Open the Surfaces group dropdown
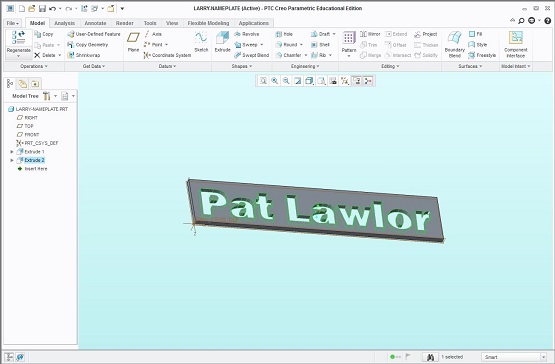 click(470, 66)
